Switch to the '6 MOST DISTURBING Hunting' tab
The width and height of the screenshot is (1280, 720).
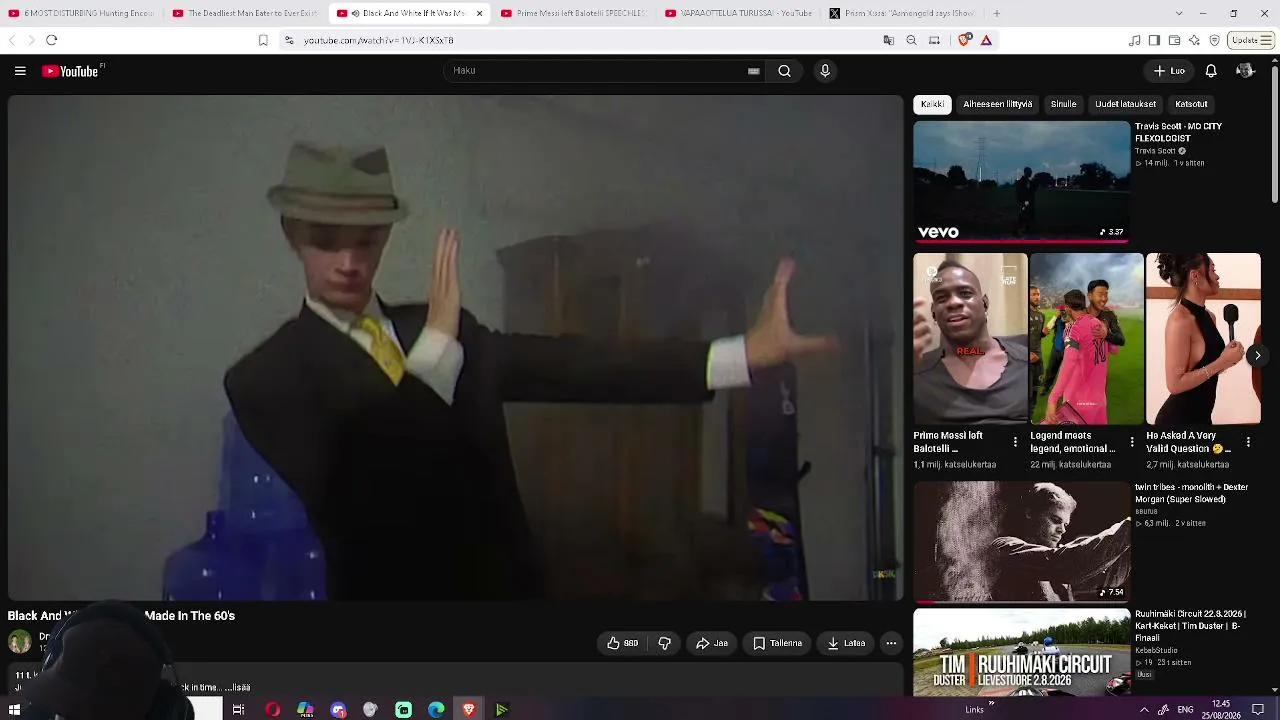(82, 13)
